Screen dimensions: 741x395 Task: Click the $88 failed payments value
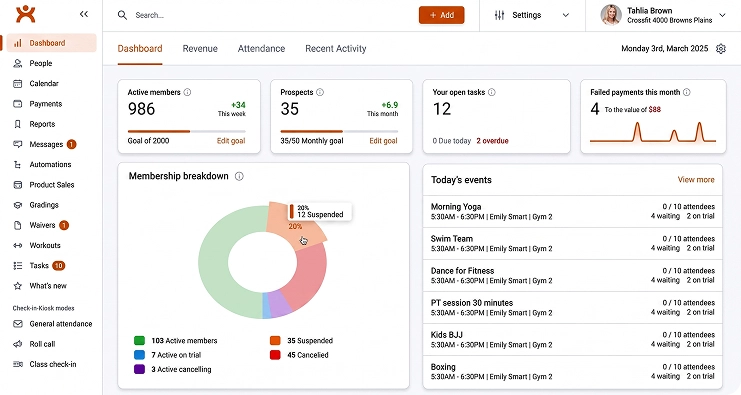655,110
